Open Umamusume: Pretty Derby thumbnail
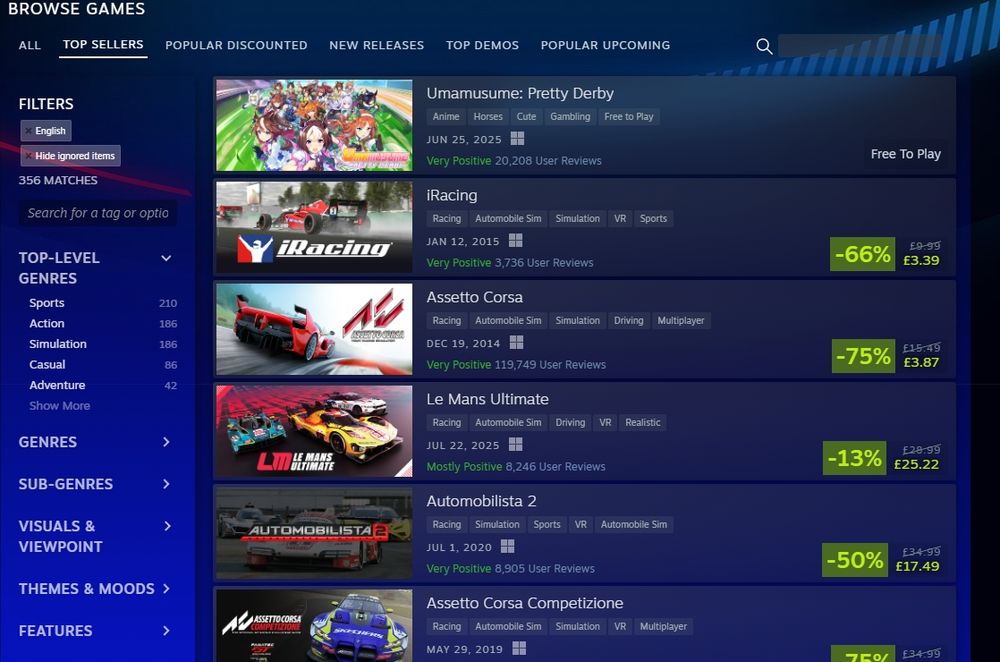This screenshot has width=1000, height=662. 314,125
